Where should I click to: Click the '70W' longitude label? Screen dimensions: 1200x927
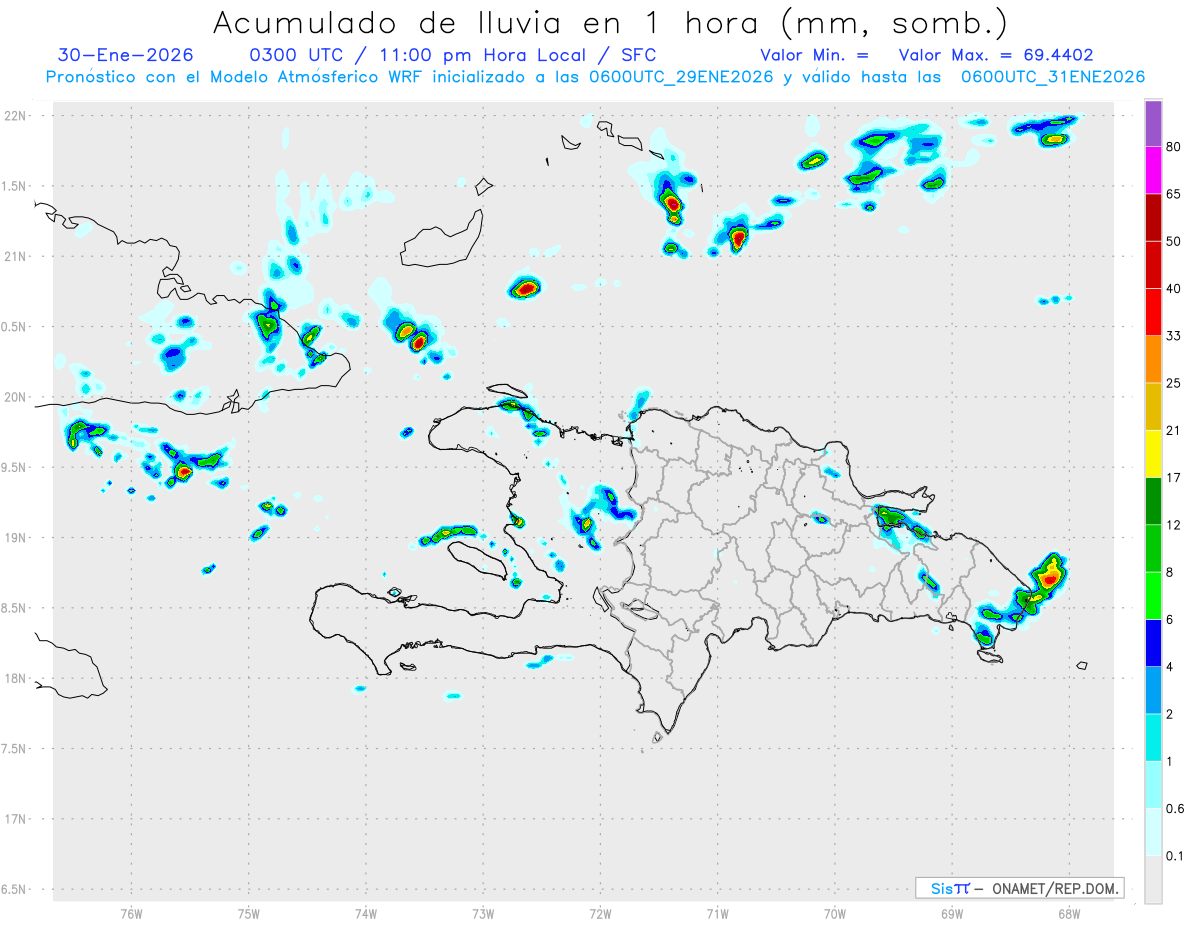[834, 914]
